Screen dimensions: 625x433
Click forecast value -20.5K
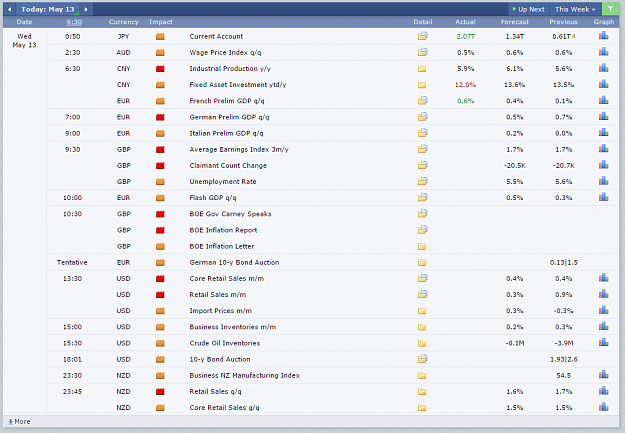click(x=515, y=165)
